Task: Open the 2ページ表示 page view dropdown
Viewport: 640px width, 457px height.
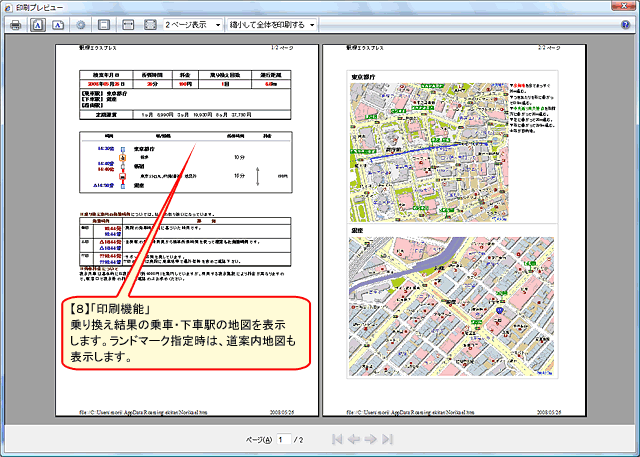Action: click(x=192, y=24)
